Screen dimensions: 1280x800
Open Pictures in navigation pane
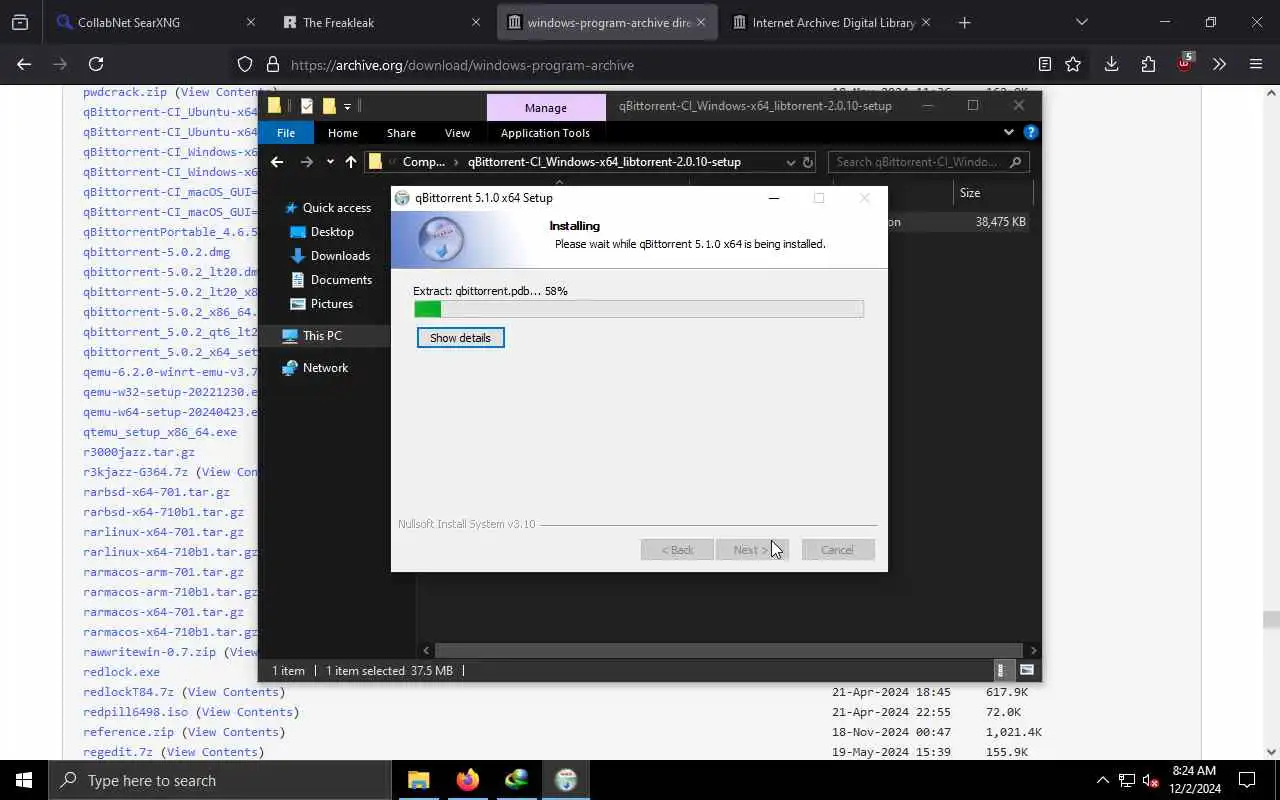(332, 304)
